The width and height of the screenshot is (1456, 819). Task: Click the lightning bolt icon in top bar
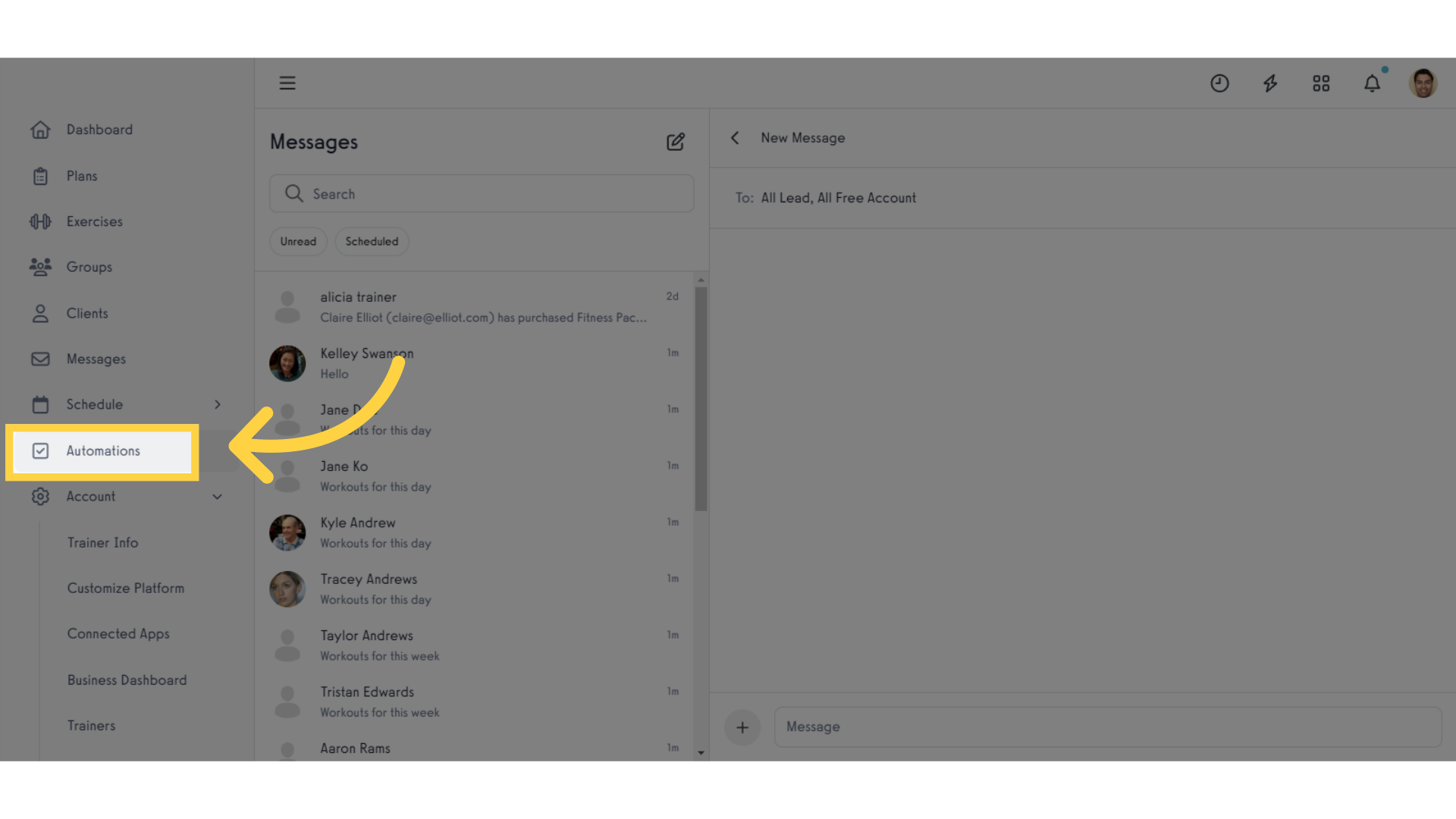(x=1270, y=83)
